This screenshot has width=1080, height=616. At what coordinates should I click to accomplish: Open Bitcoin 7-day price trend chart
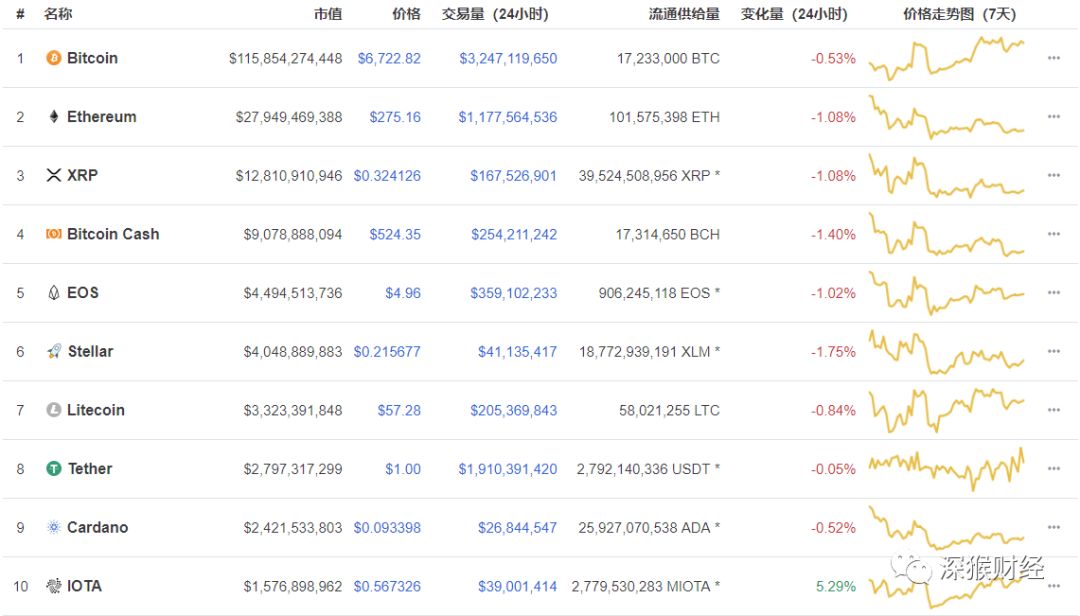946,58
